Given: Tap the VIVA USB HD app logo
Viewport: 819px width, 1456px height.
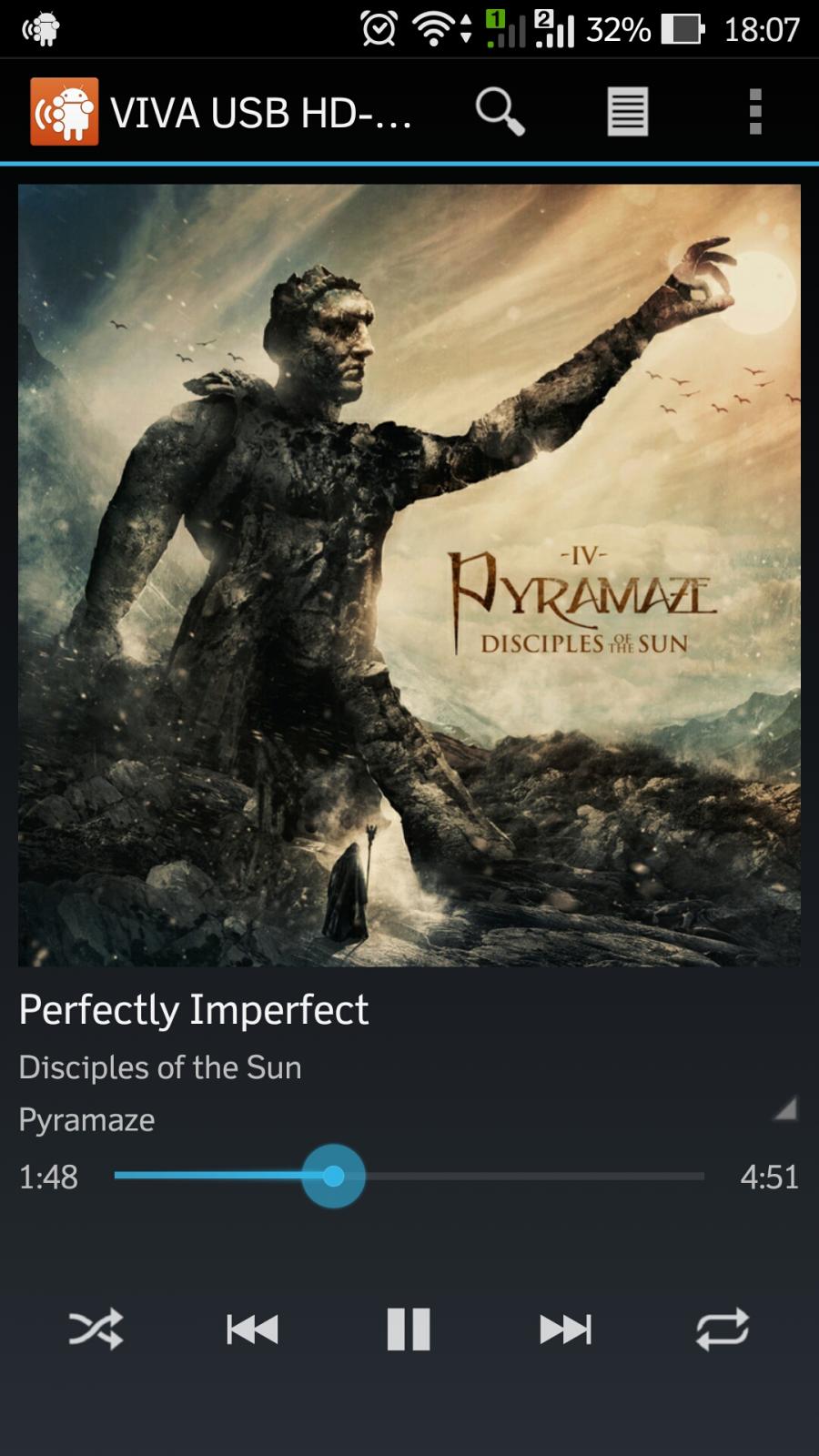Looking at the screenshot, I should click(x=64, y=112).
